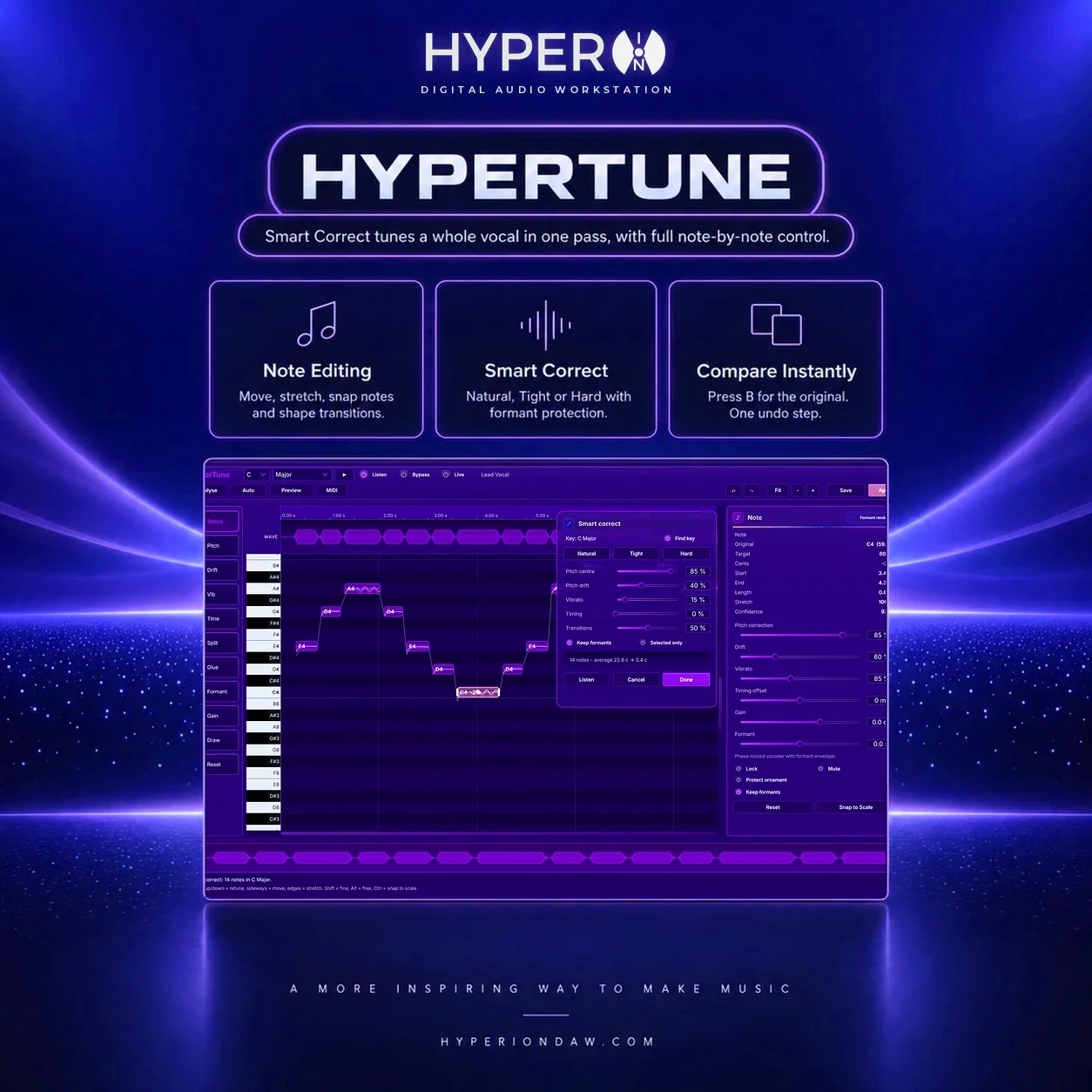Click Reset button in Note panel
This screenshot has width=1092, height=1092.
tap(773, 807)
